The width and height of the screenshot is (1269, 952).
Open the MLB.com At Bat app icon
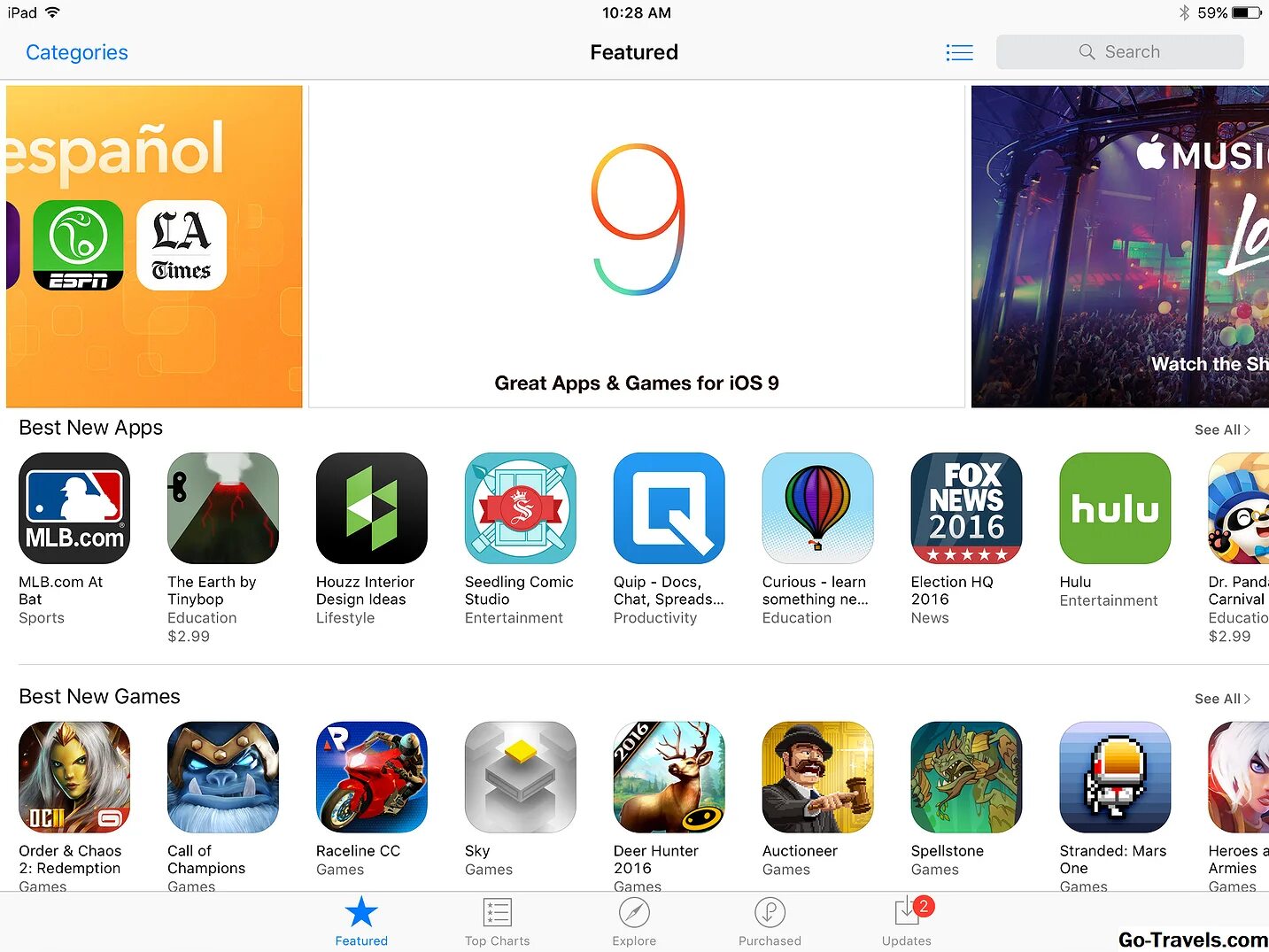coord(74,508)
